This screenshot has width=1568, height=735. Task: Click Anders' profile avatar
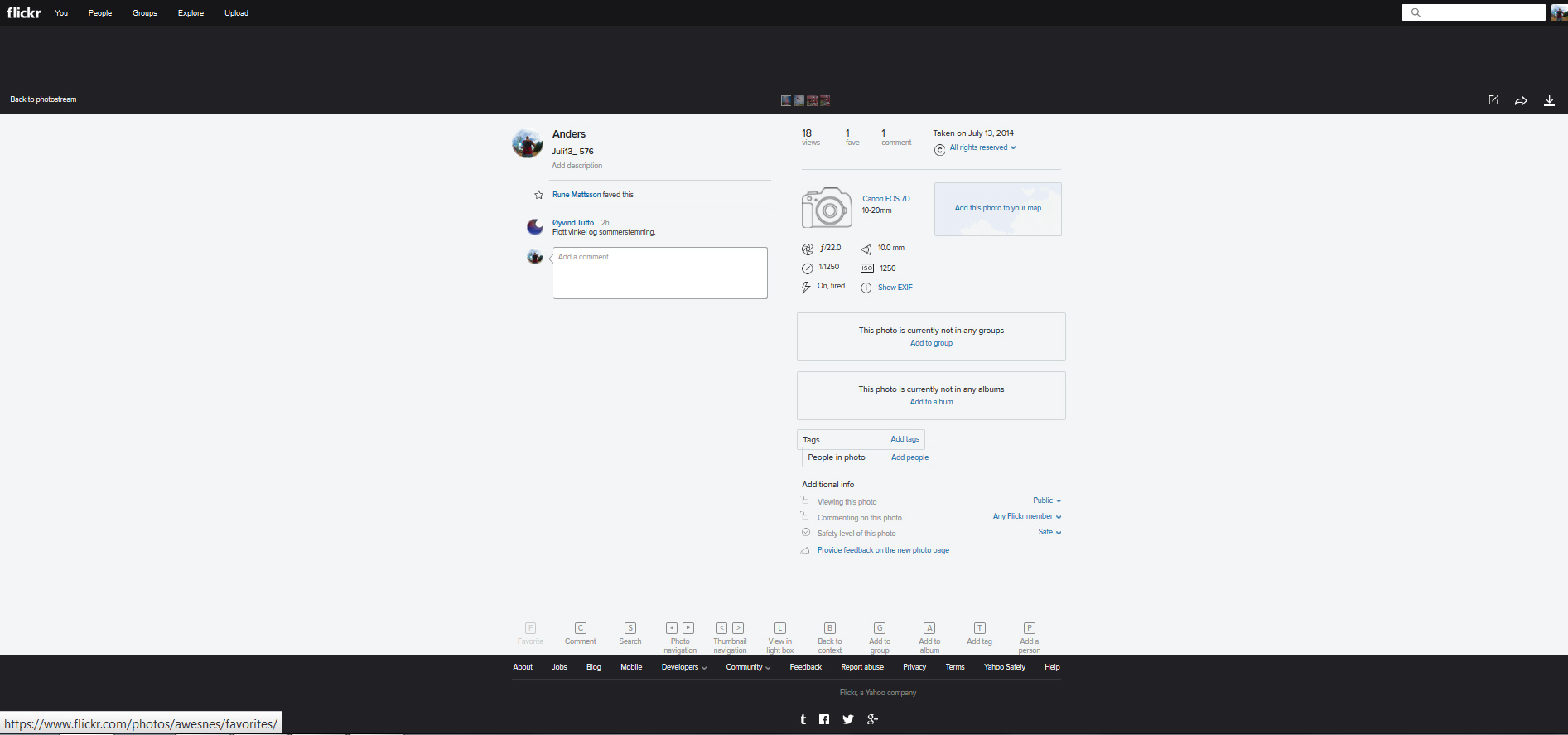coord(528,143)
